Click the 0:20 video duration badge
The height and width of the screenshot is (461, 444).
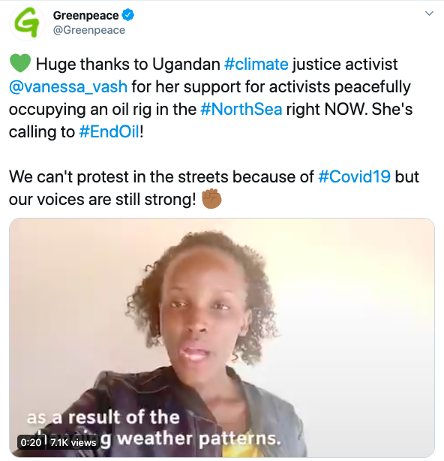[31, 442]
